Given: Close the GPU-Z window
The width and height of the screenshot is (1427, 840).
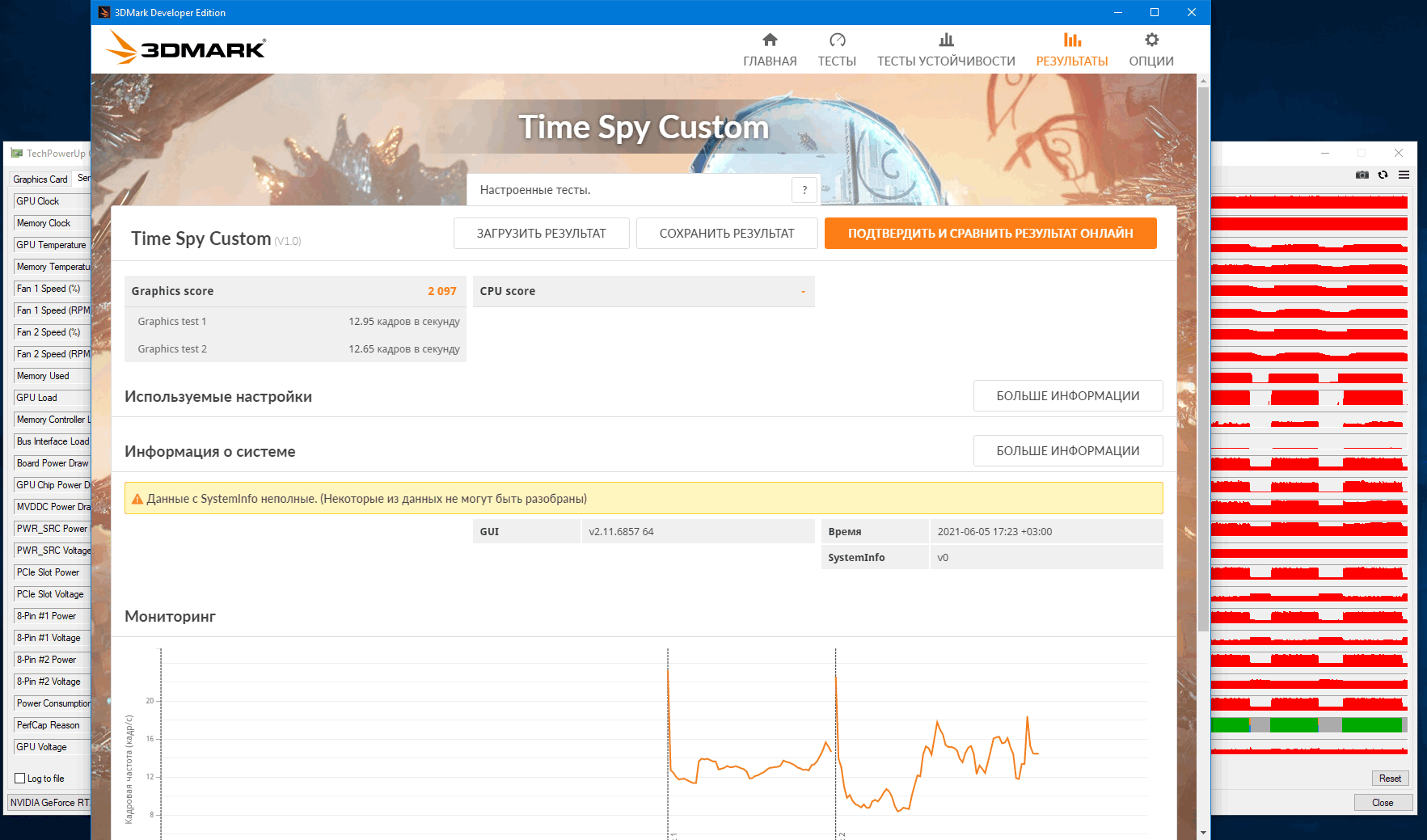Looking at the screenshot, I should (1399, 153).
